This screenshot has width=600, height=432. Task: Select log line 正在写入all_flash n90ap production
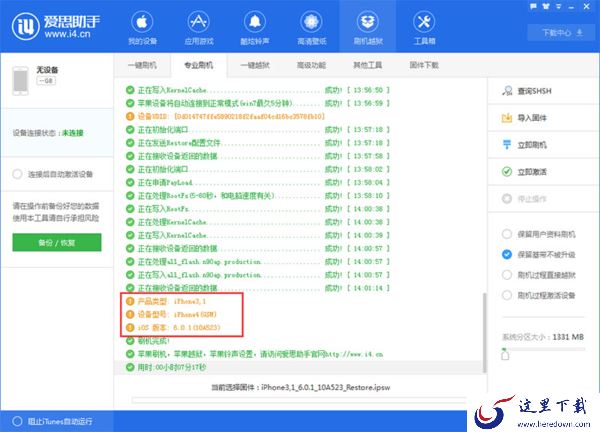tap(257, 275)
